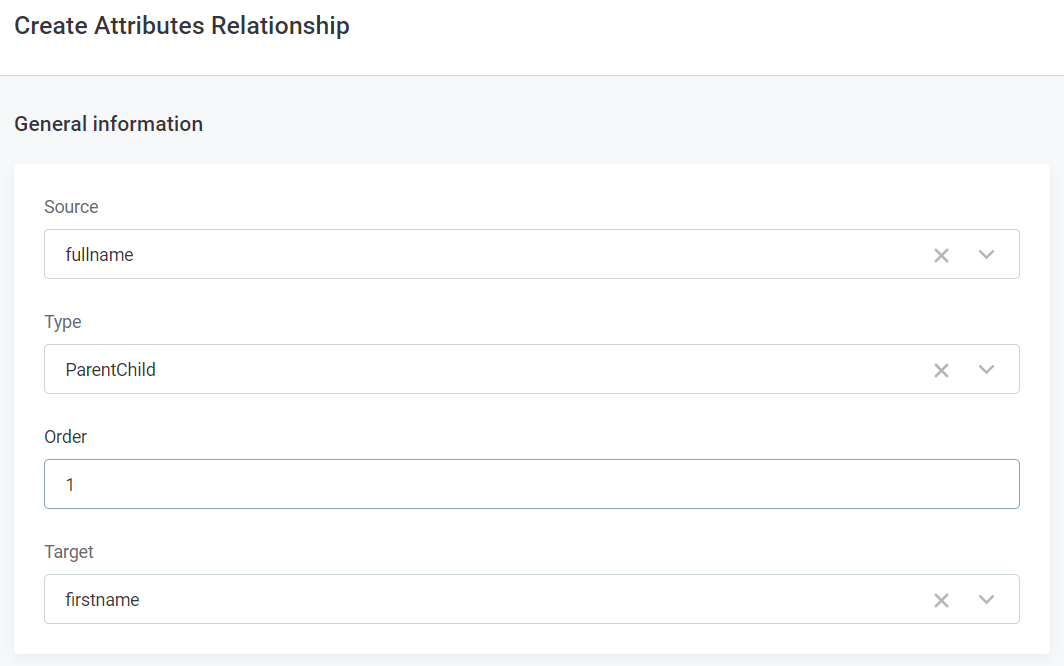Clear the Source field selection
This screenshot has height=666, width=1064.
coord(941,255)
